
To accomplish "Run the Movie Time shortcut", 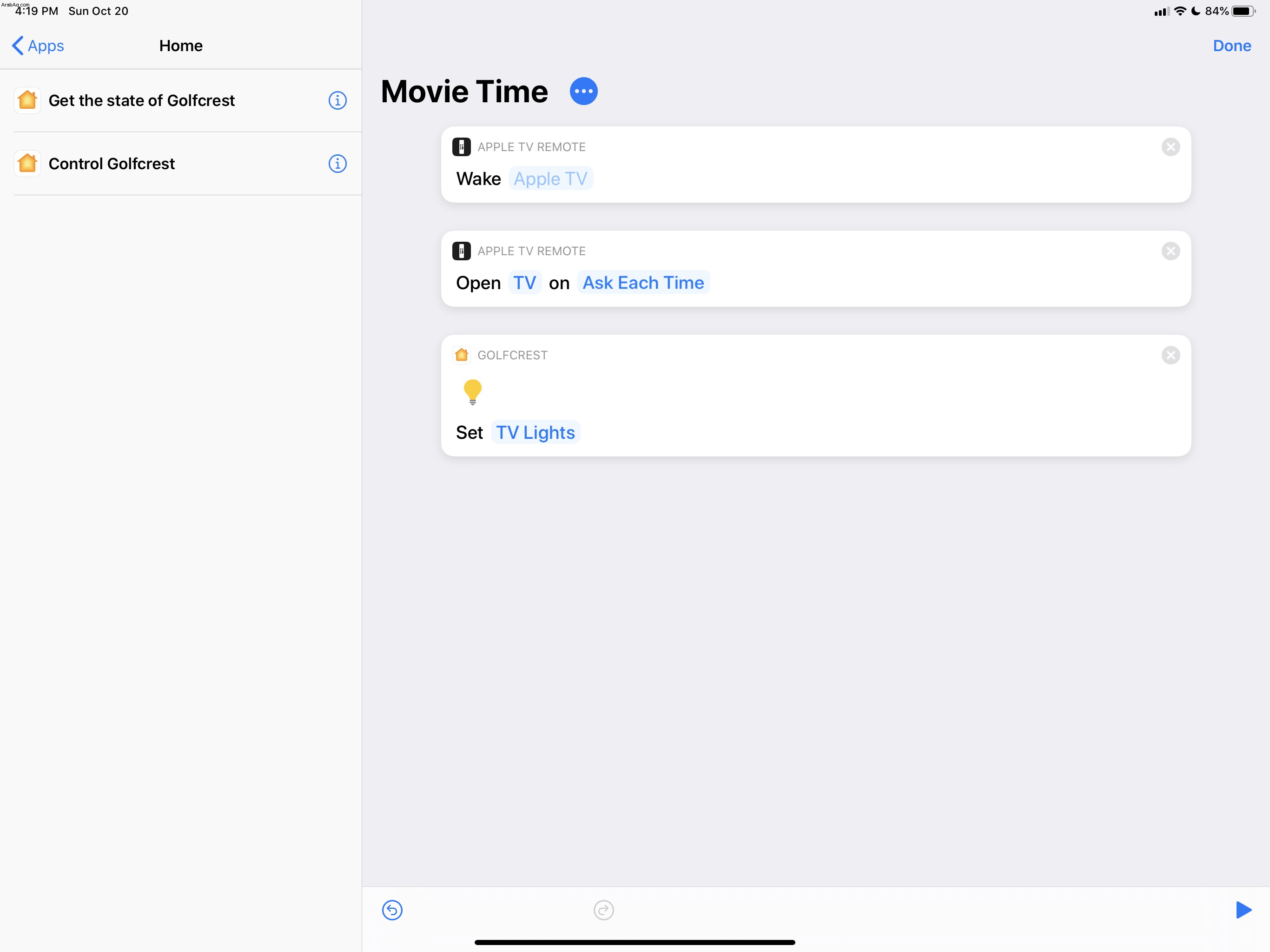I will pos(1243,910).
